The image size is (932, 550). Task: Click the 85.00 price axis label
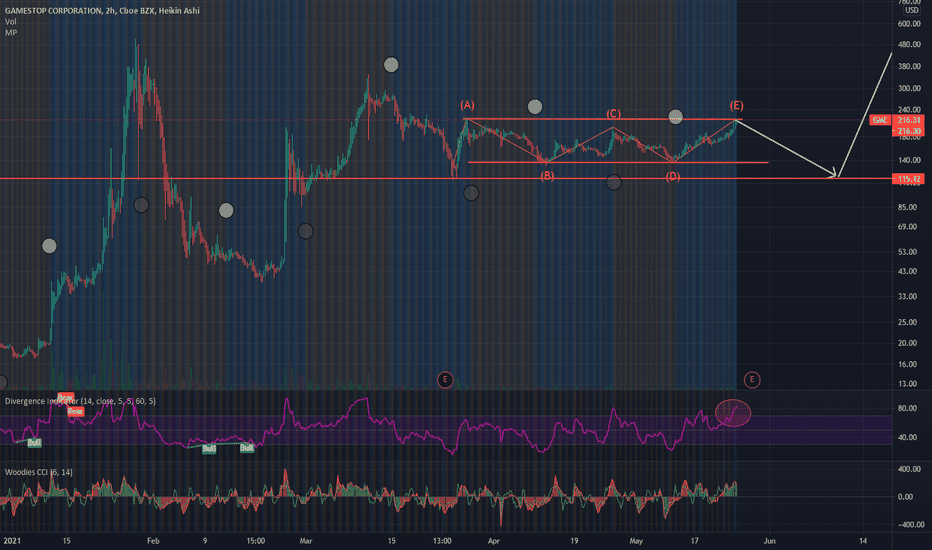point(907,207)
